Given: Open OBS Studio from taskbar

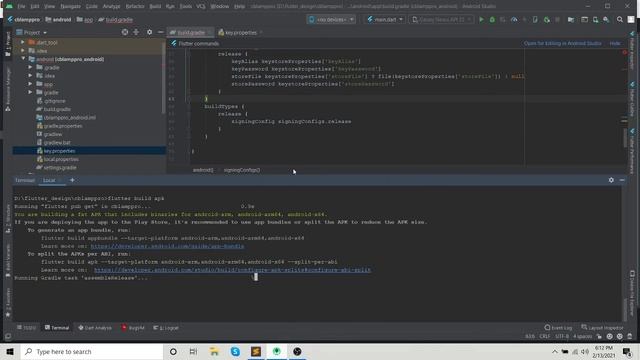Looking at the screenshot, I should 297,351.
